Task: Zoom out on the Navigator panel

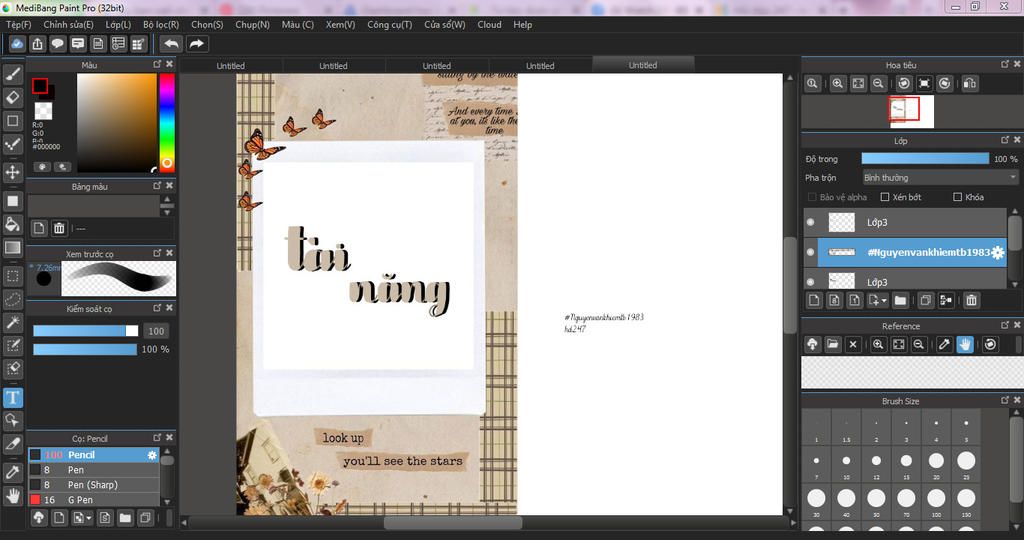Action: [x=878, y=84]
